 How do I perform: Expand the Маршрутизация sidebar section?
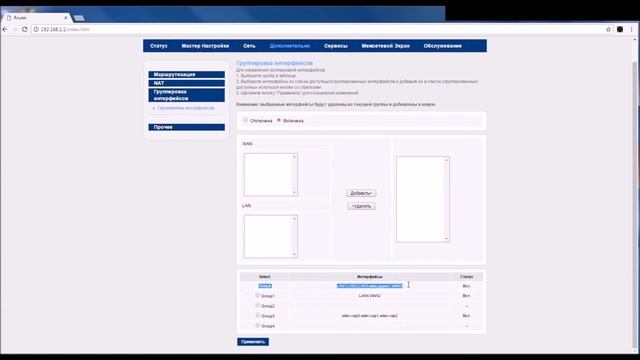[187, 75]
